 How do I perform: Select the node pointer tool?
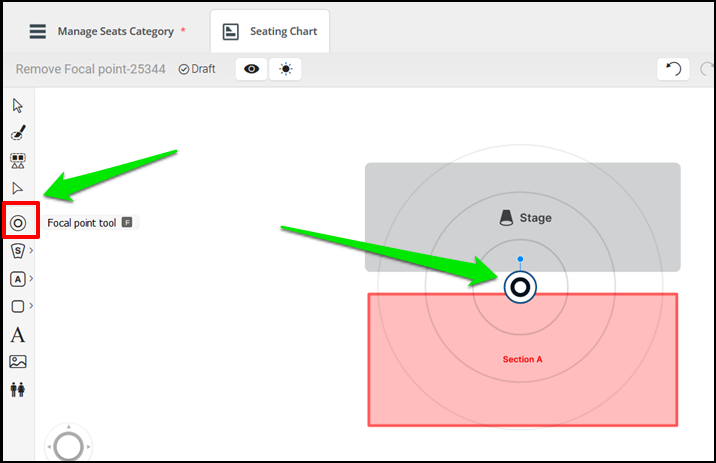pos(17,188)
